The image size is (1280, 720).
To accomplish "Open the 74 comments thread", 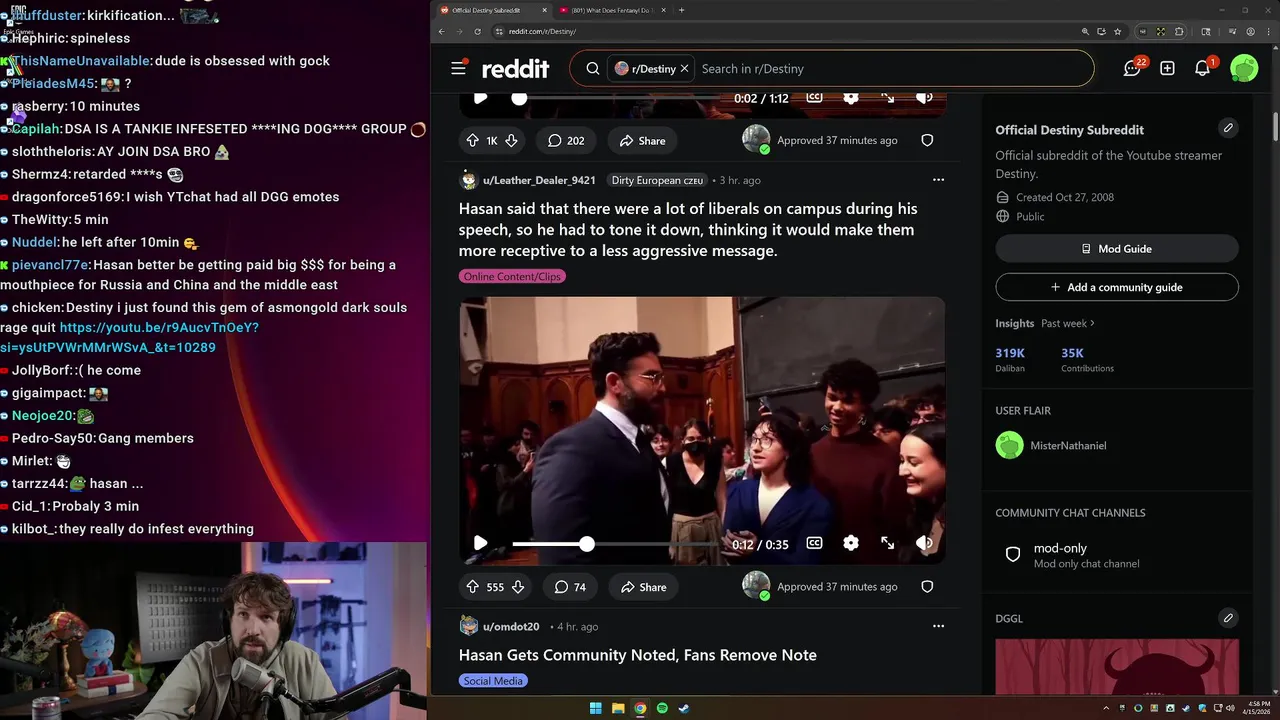I will pos(570,587).
